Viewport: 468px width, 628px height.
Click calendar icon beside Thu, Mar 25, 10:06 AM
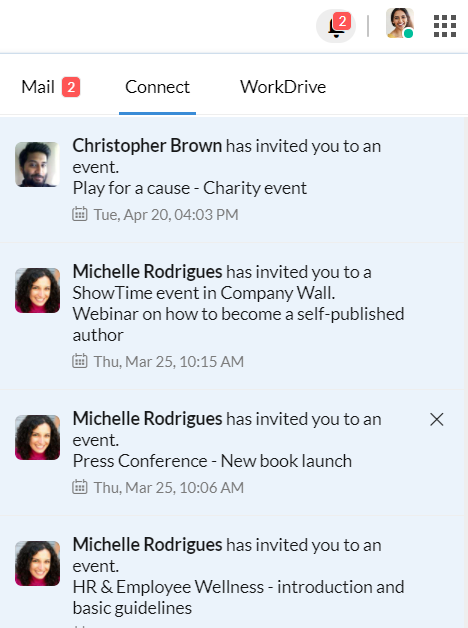coord(80,487)
